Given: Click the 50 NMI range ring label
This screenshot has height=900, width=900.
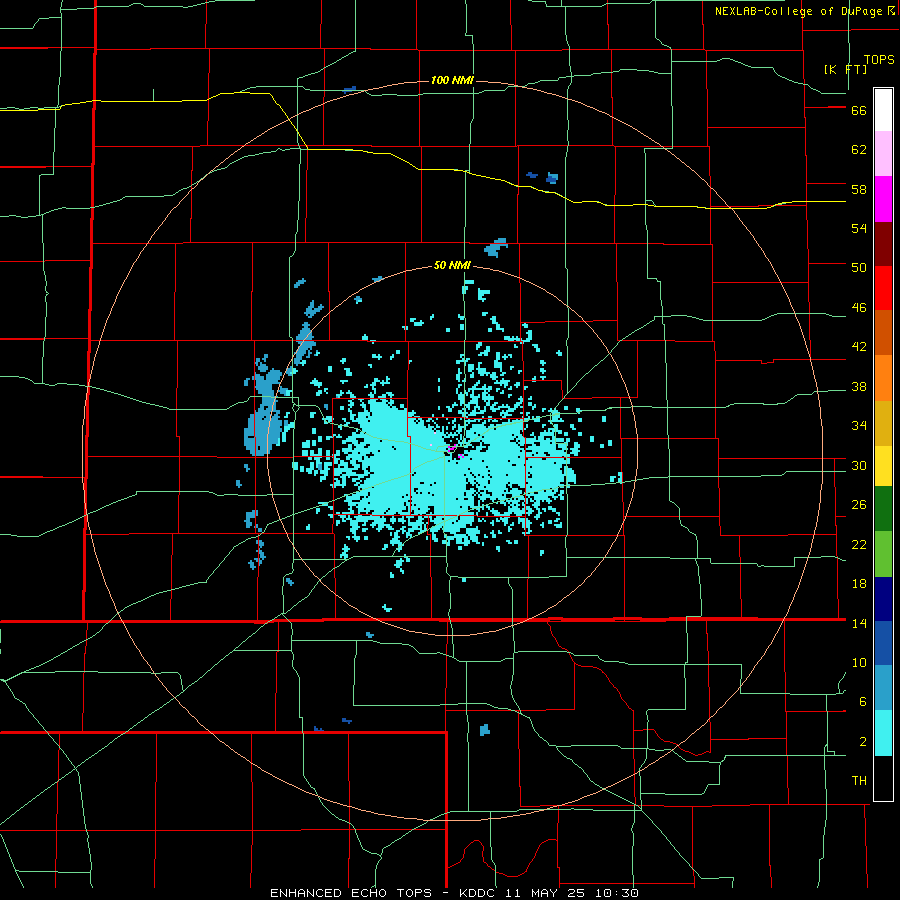Looking at the screenshot, I should [452, 265].
